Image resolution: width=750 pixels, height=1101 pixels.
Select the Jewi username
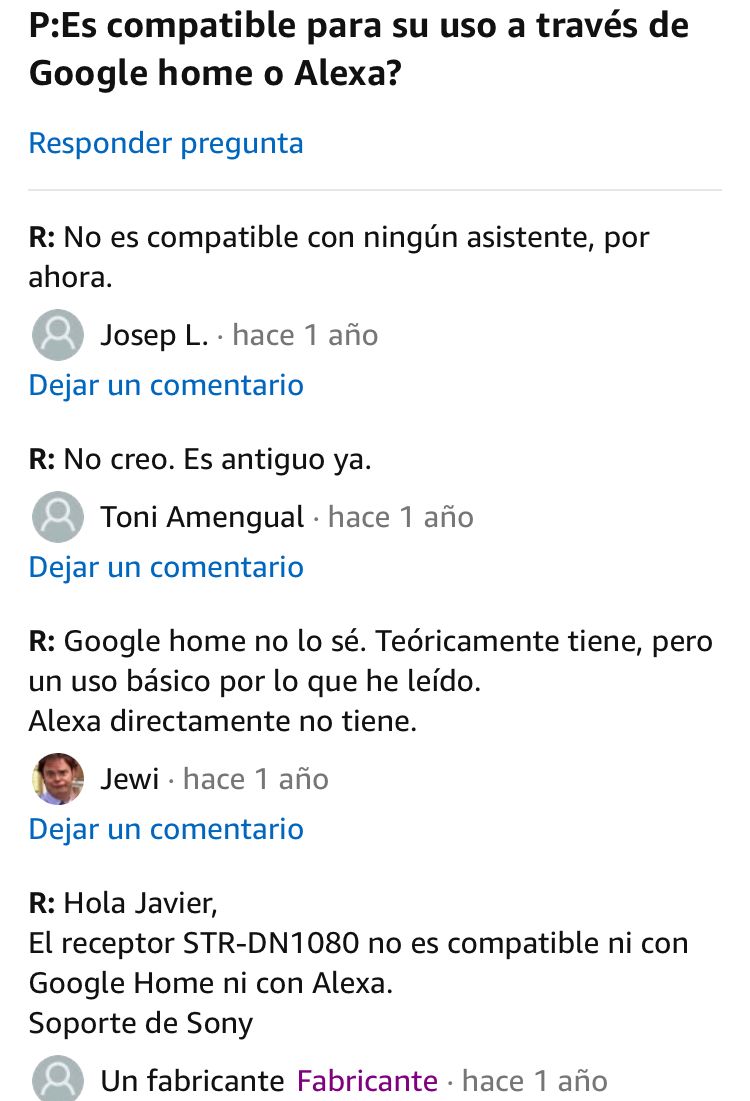tap(130, 779)
